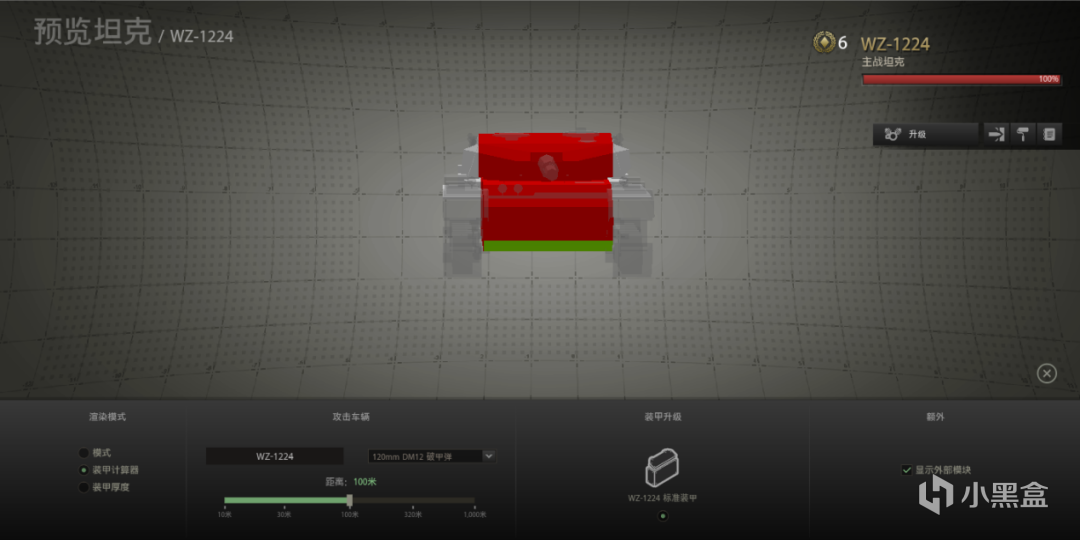Click the tank gun barrel on model

(x=548, y=167)
